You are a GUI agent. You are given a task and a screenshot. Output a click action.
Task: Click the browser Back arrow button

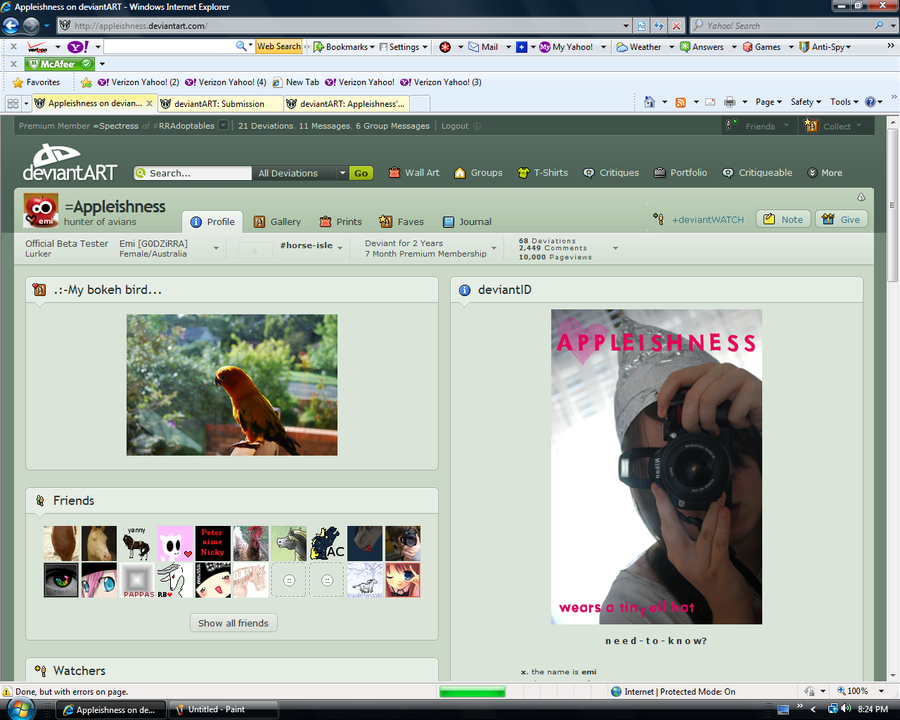(11, 26)
